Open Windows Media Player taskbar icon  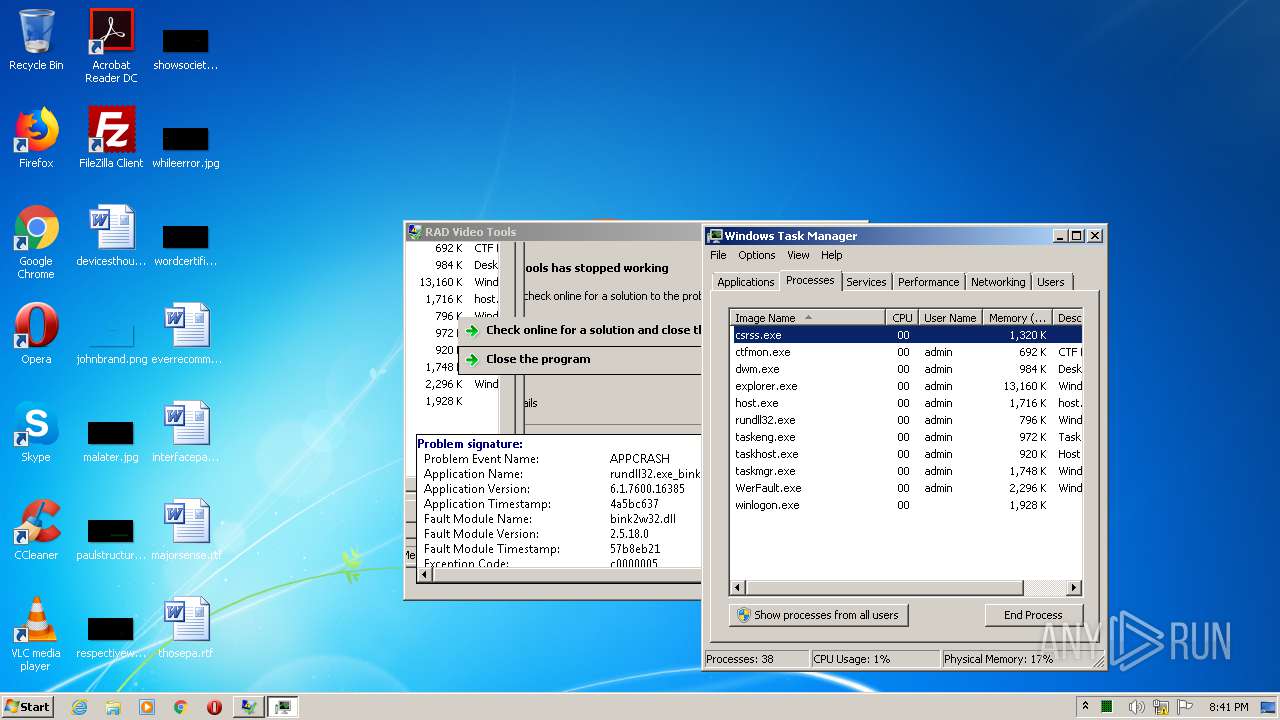coord(147,707)
